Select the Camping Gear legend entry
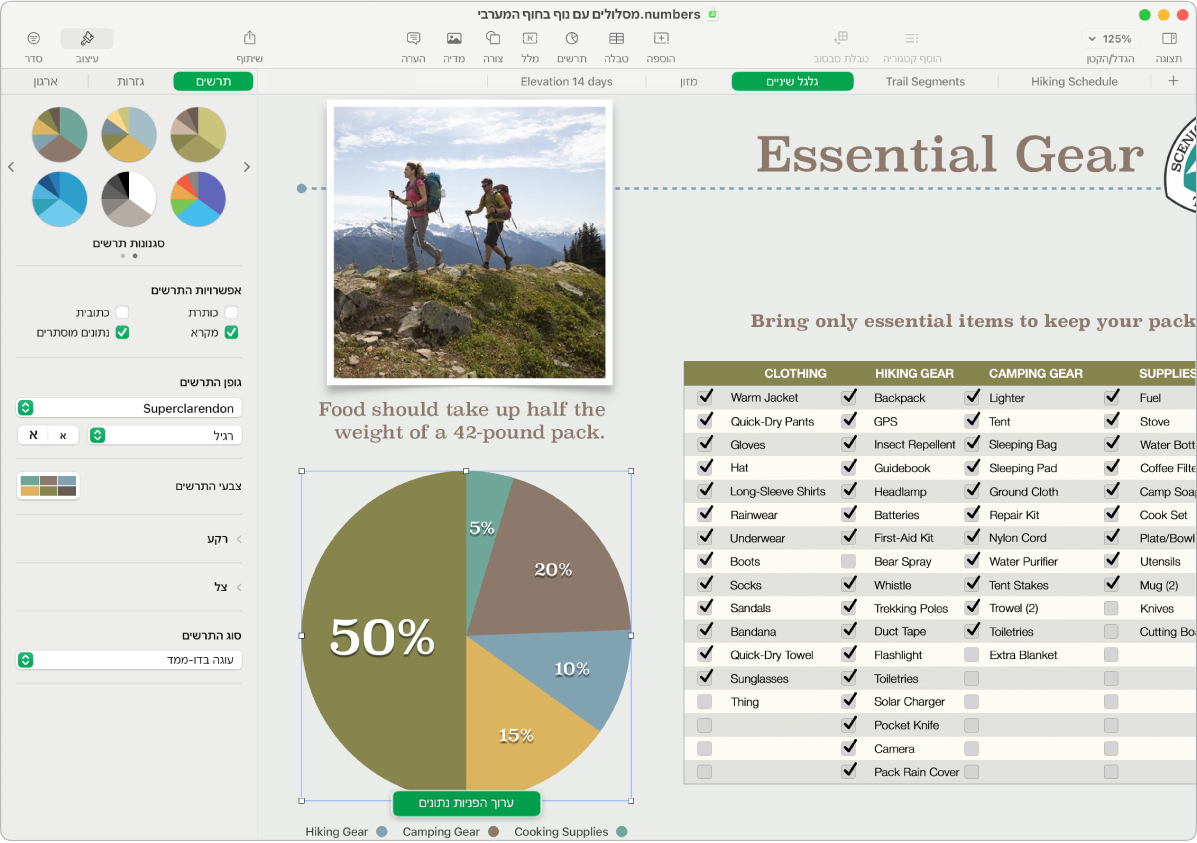 [x=450, y=832]
